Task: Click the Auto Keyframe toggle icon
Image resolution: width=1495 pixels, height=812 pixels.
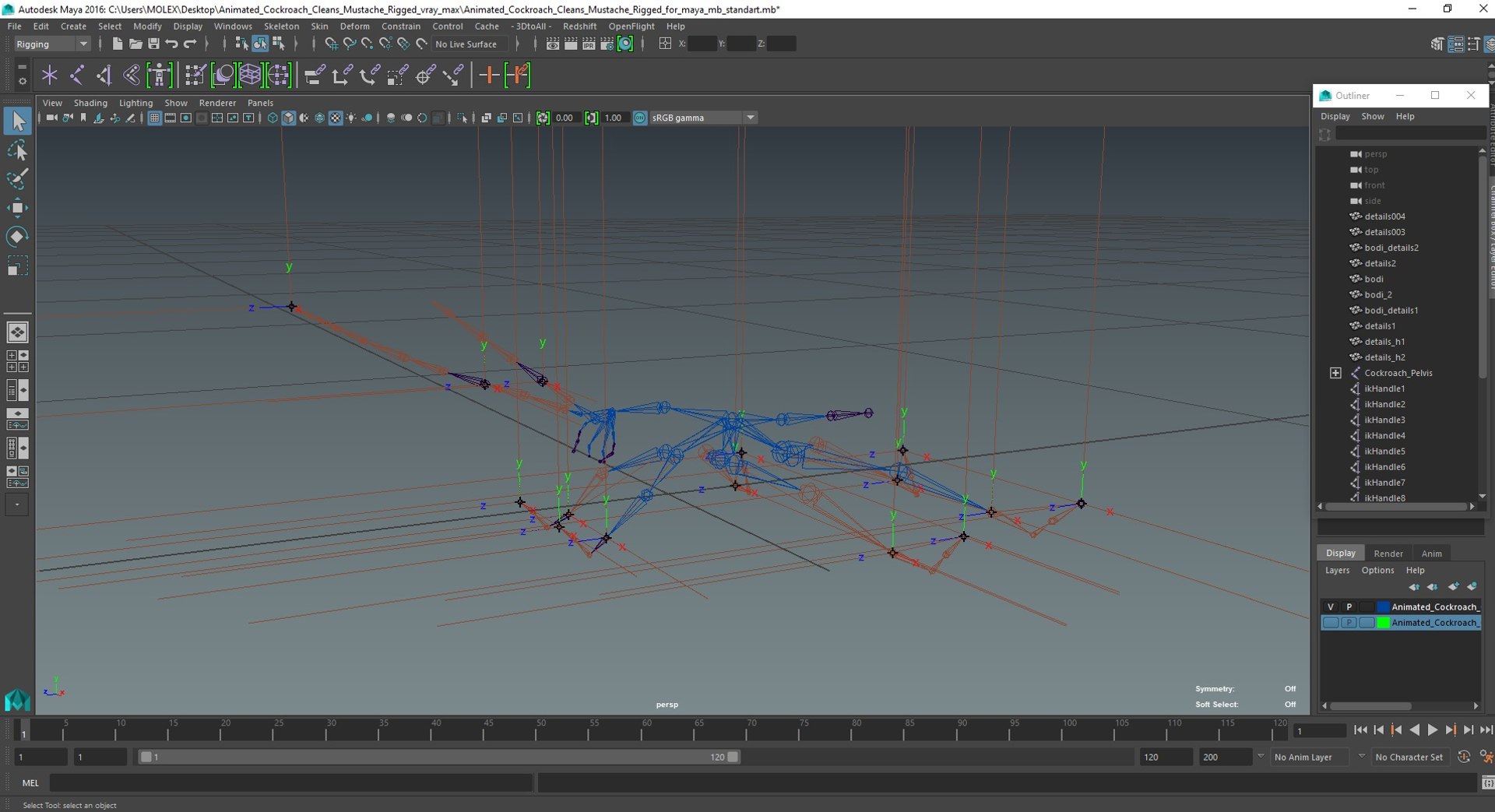Action: 1464,757
